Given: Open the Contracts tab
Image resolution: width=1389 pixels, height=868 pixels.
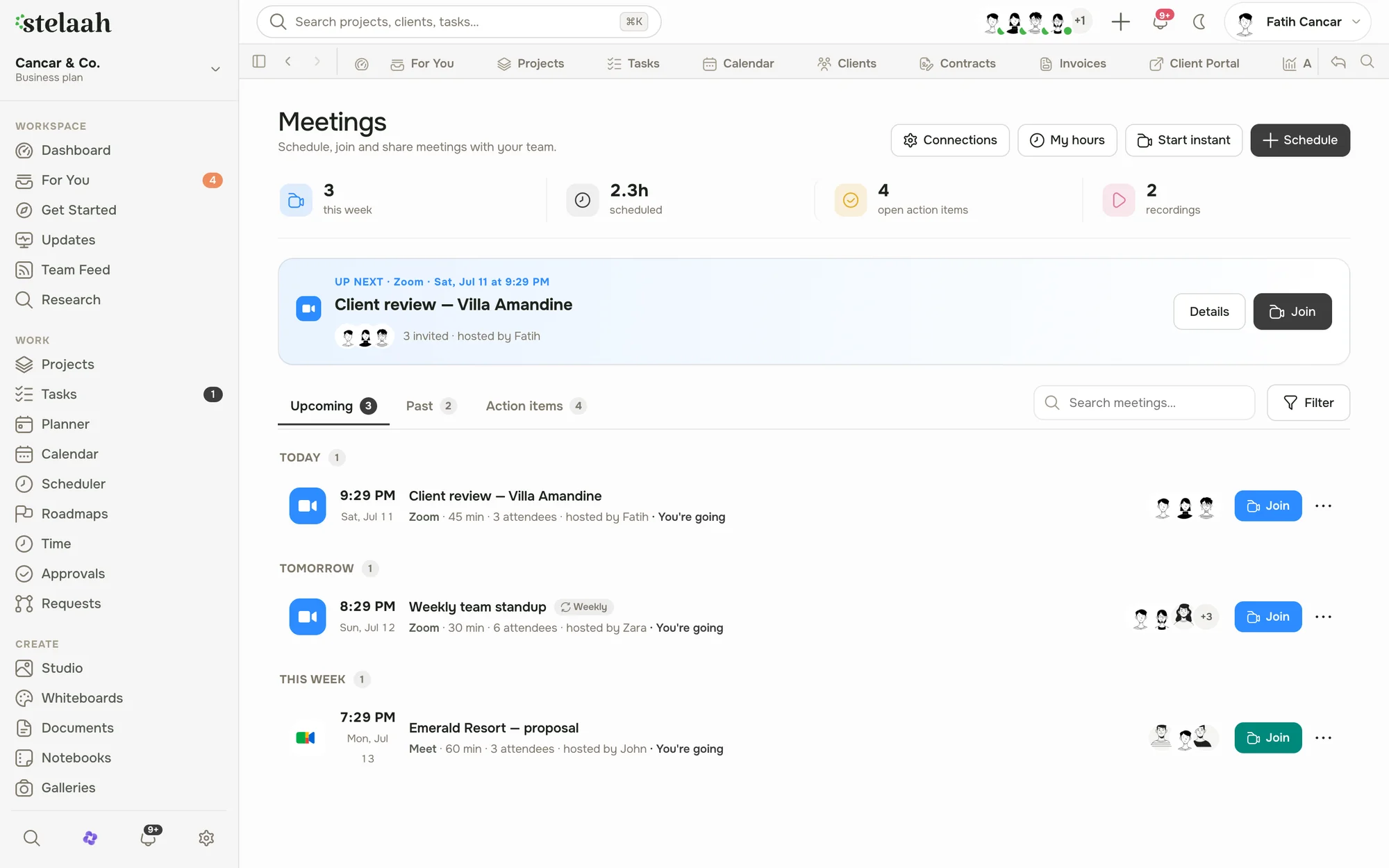Looking at the screenshot, I should tap(958, 63).
